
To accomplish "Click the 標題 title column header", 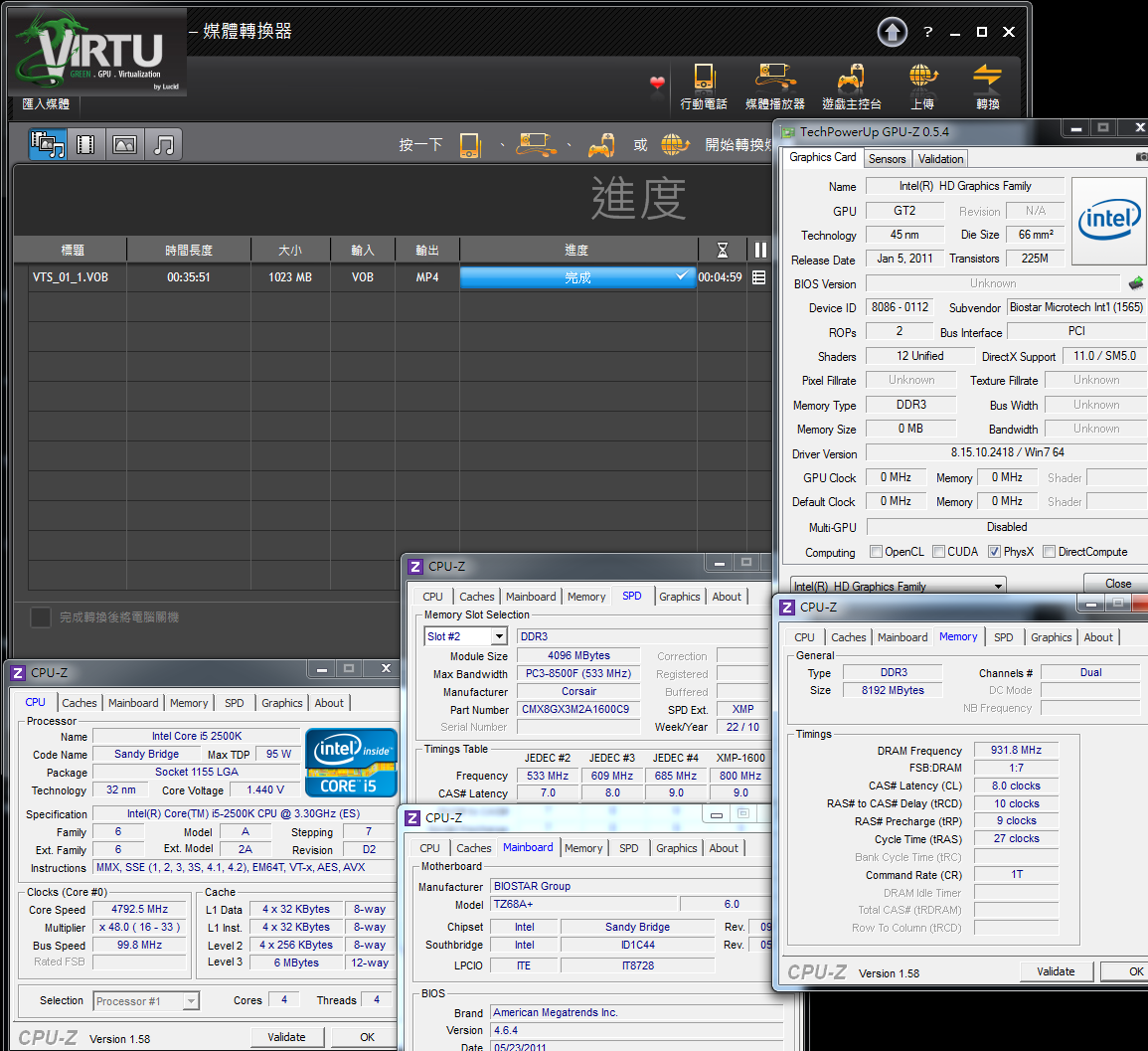I will (x=72, y=251).
